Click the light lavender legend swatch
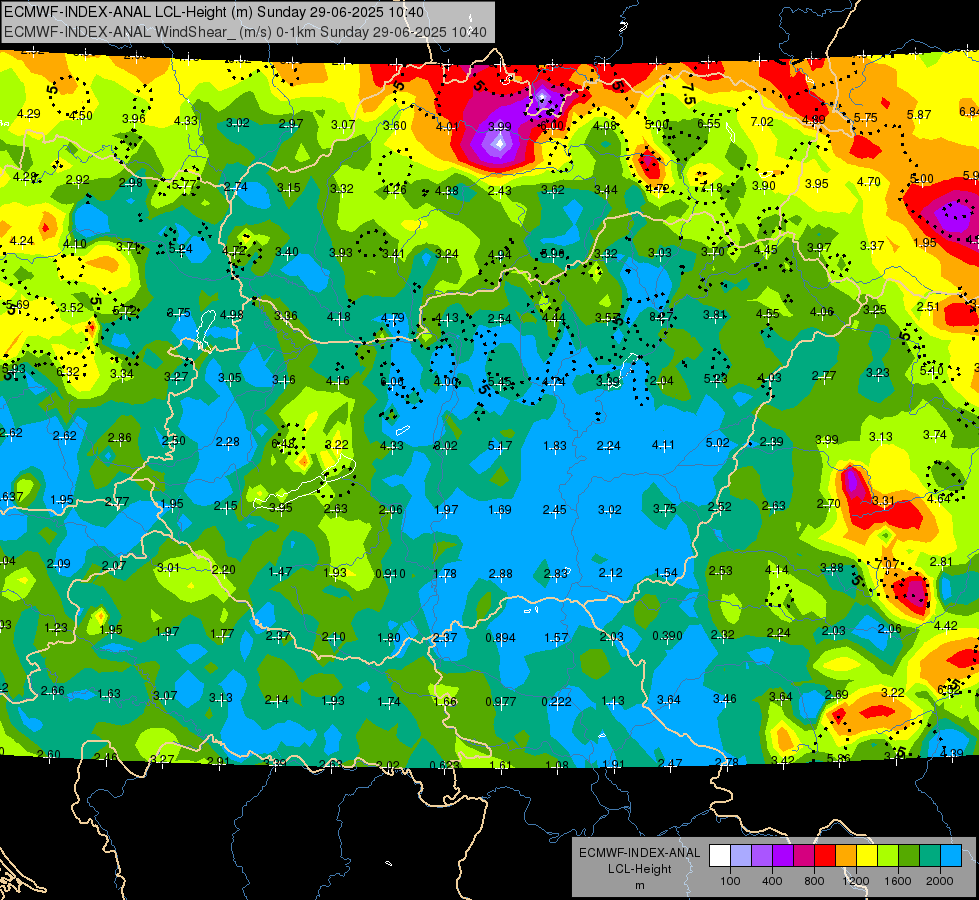This screenshot has height=900, width=979. click(x=741, y=856)
